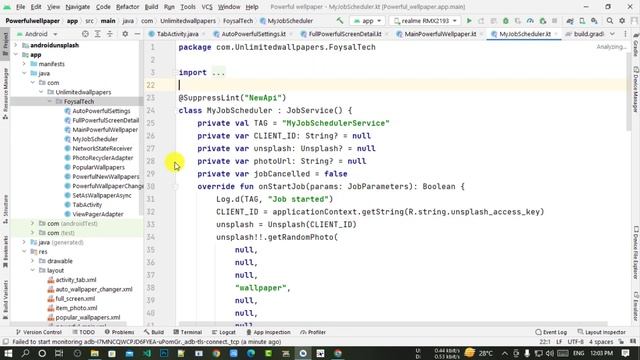The image size is (640, 360).
Task: Click the FoysalTech breadcrumb
Action: pos(238,21)
